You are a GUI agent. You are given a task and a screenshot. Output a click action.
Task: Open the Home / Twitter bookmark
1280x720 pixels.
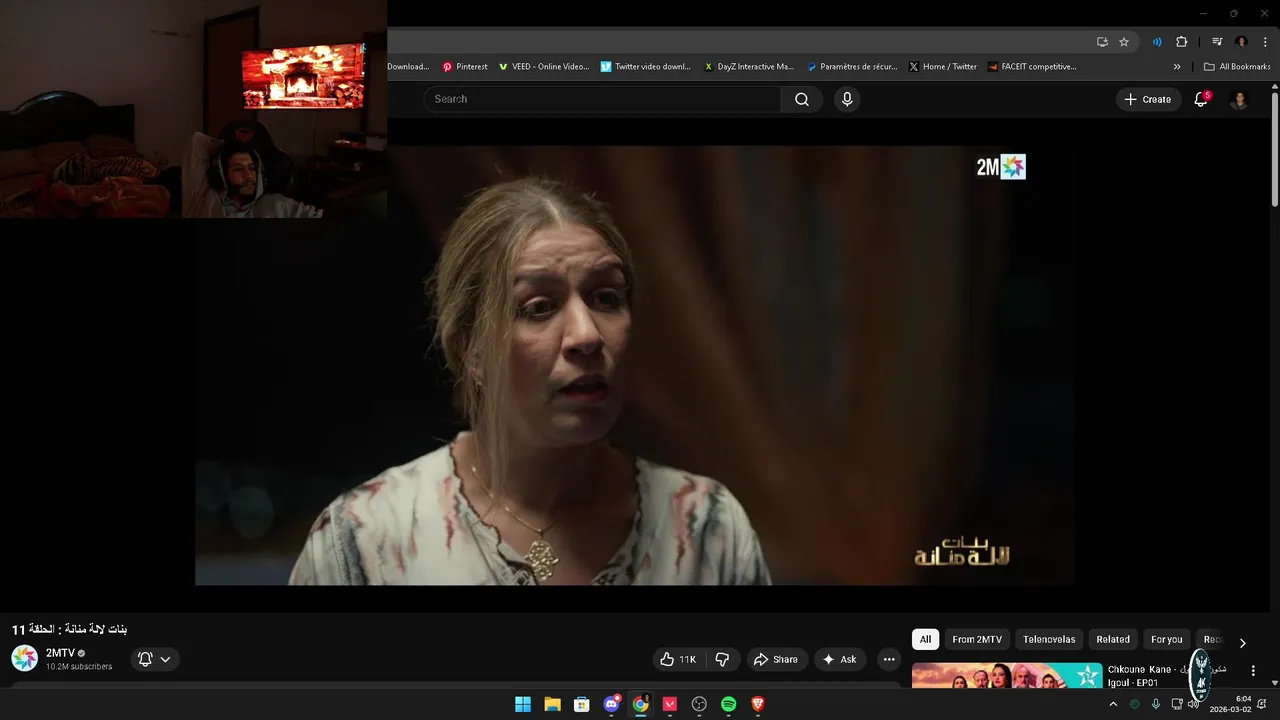point(943,67)
